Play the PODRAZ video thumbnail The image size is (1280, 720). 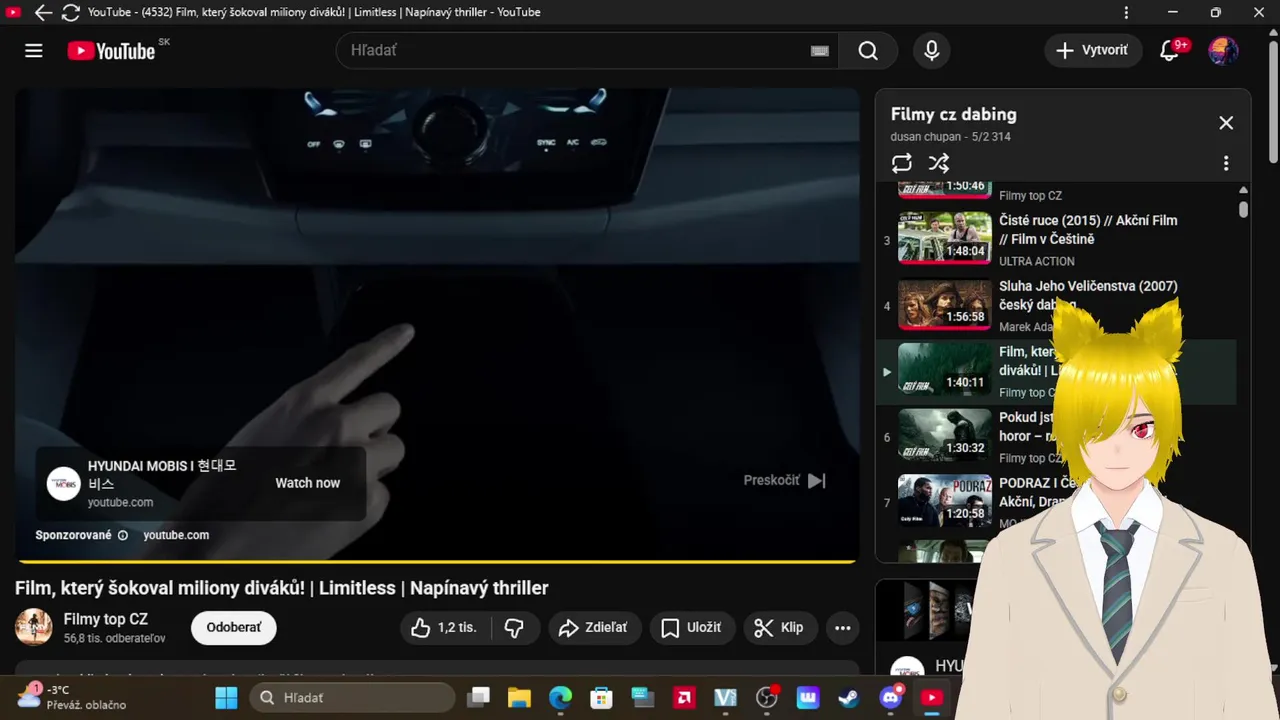945,500
